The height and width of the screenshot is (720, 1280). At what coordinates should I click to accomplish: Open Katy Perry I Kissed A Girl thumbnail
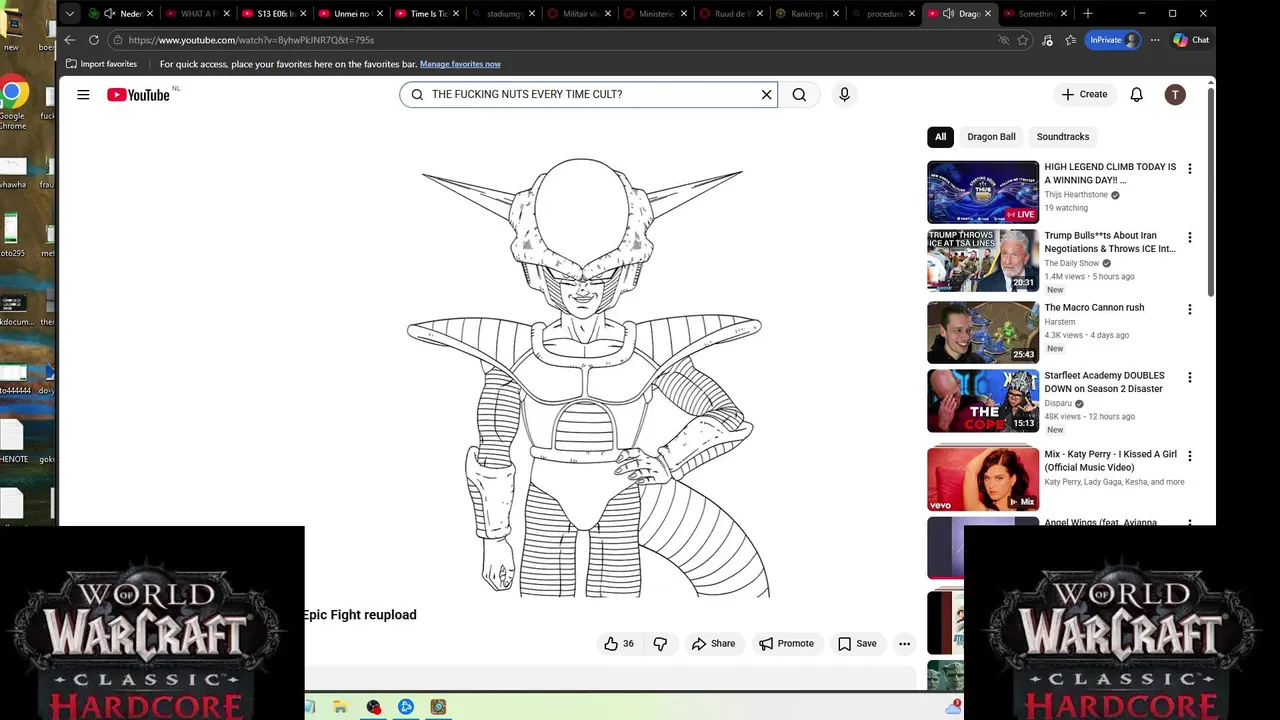pyautogui.click(x=983, y=479)
